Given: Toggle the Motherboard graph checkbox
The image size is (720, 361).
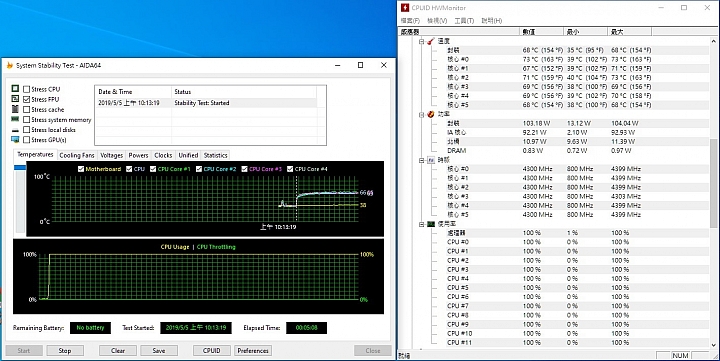Looking at the screenshot, I should pos(81,169).
